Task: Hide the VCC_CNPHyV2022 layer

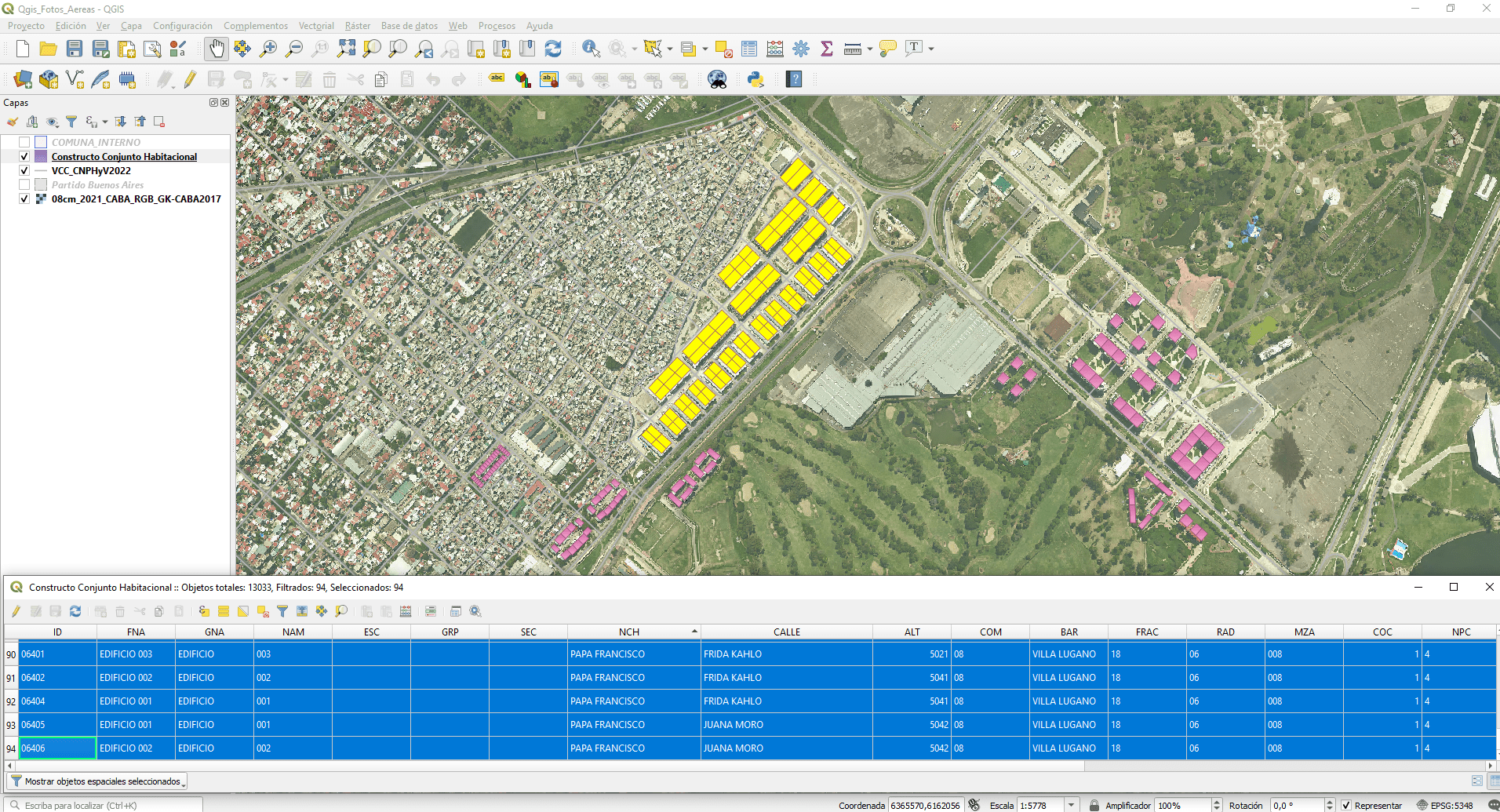Action: coord(24,170)
